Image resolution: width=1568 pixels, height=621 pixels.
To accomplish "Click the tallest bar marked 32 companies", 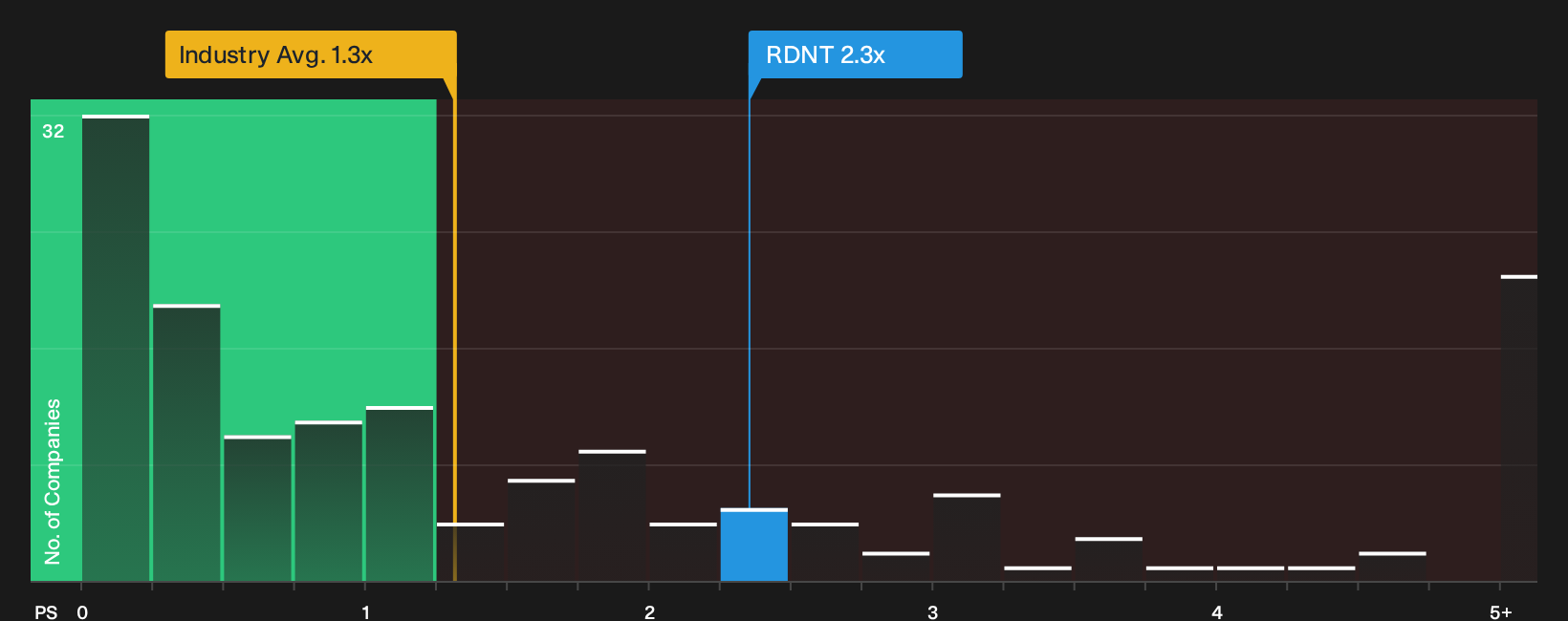I will (x=116, y=348).
